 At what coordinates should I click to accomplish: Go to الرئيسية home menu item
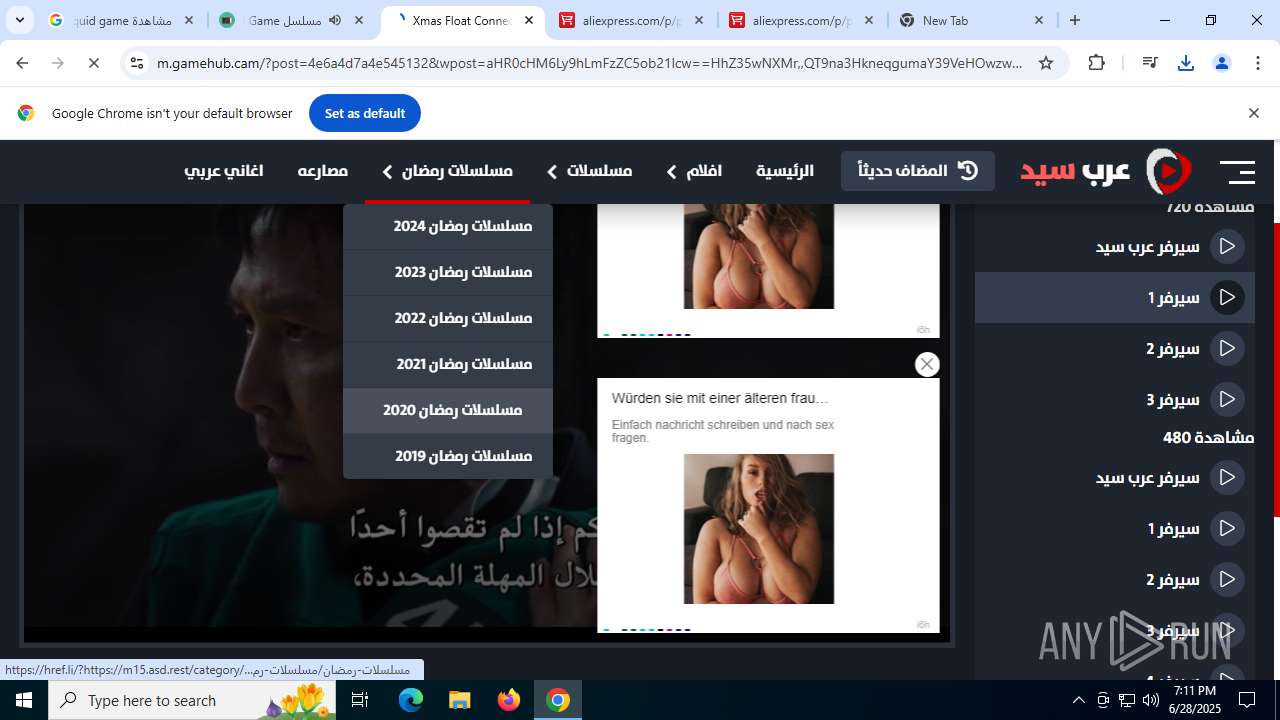point(785,171)
